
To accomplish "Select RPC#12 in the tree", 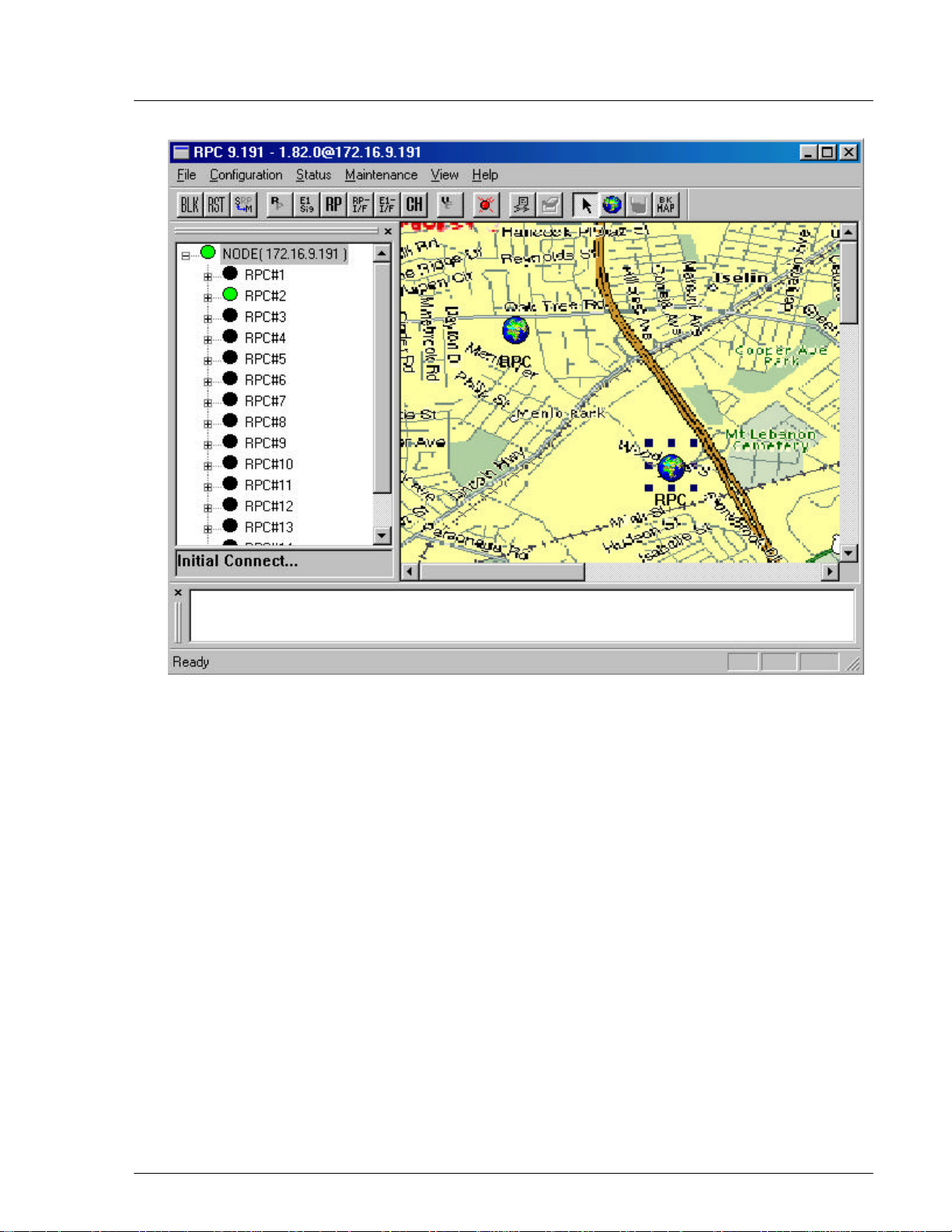I will tap(269, 506).
